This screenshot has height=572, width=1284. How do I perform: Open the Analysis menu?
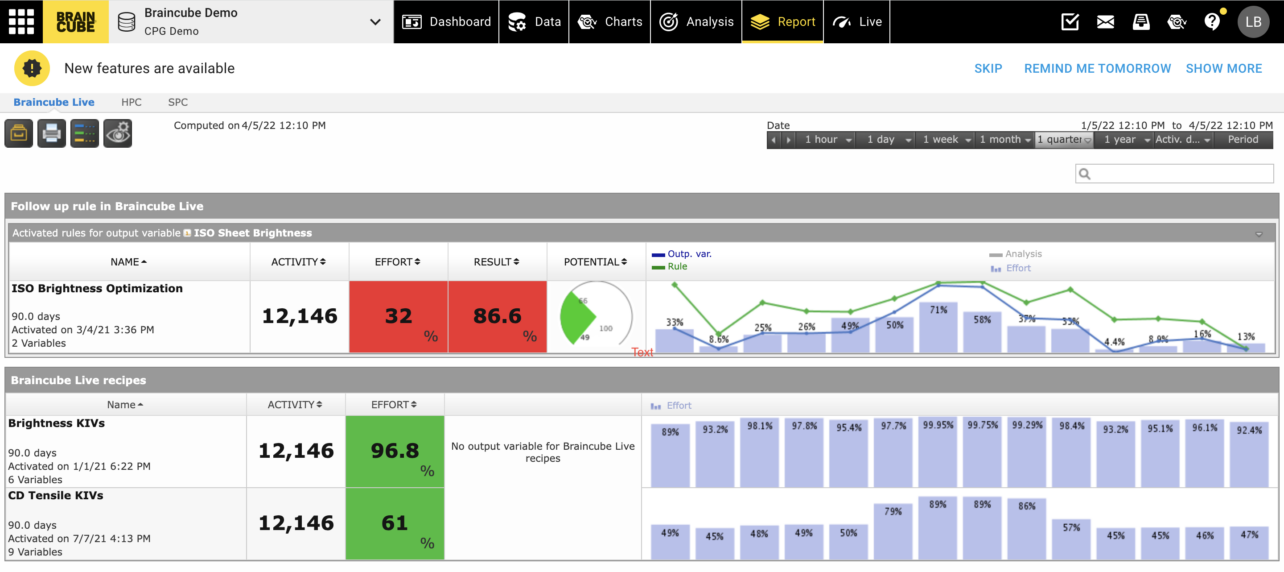pos(699,21)
